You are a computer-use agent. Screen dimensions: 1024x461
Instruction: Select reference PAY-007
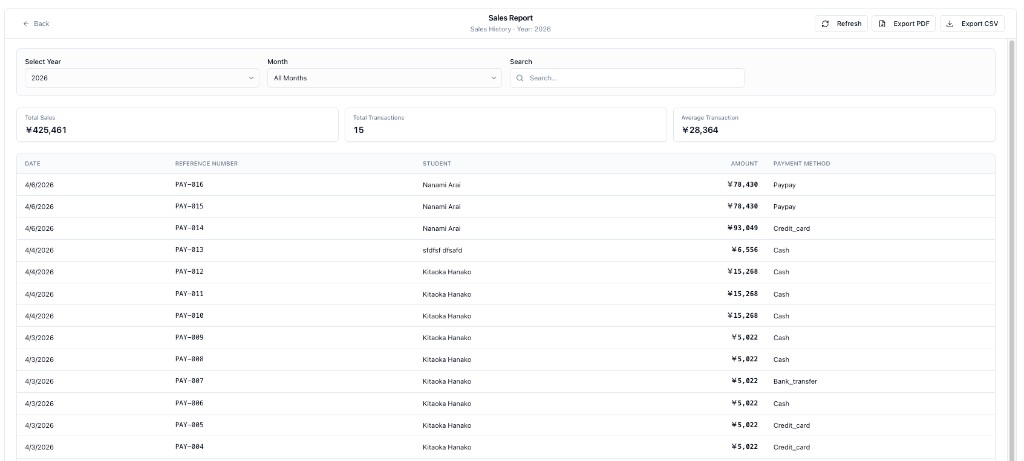tap(189, 381)
